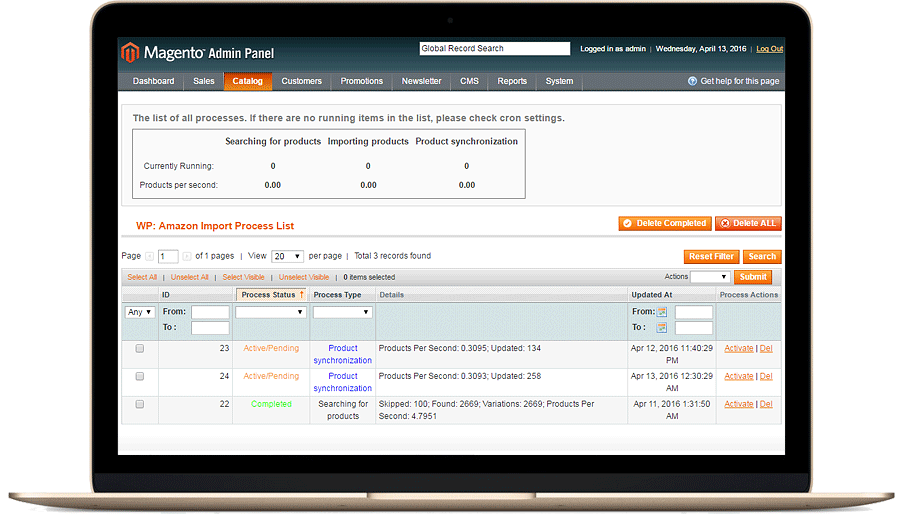Click the help question-mark icon
900x515 pixels.
pyautogui.click(x=692, y=81)
